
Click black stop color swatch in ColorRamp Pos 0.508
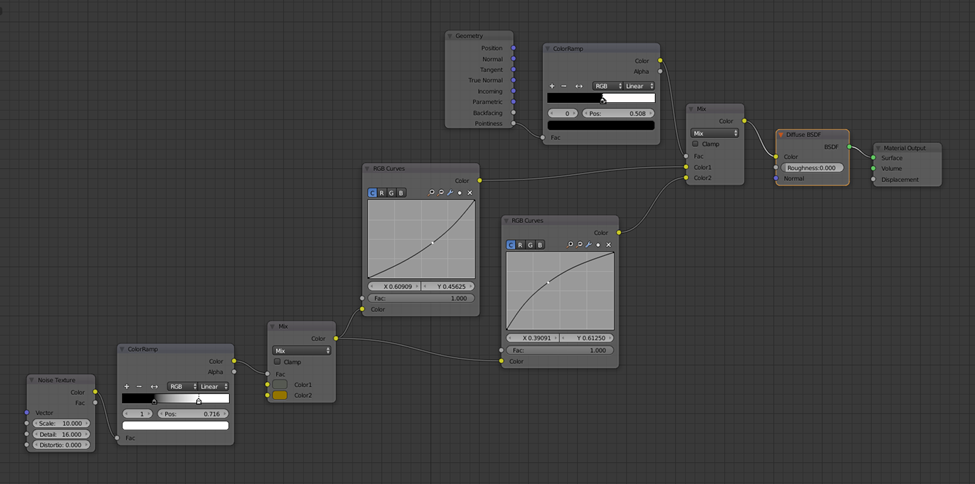[601, 125]
